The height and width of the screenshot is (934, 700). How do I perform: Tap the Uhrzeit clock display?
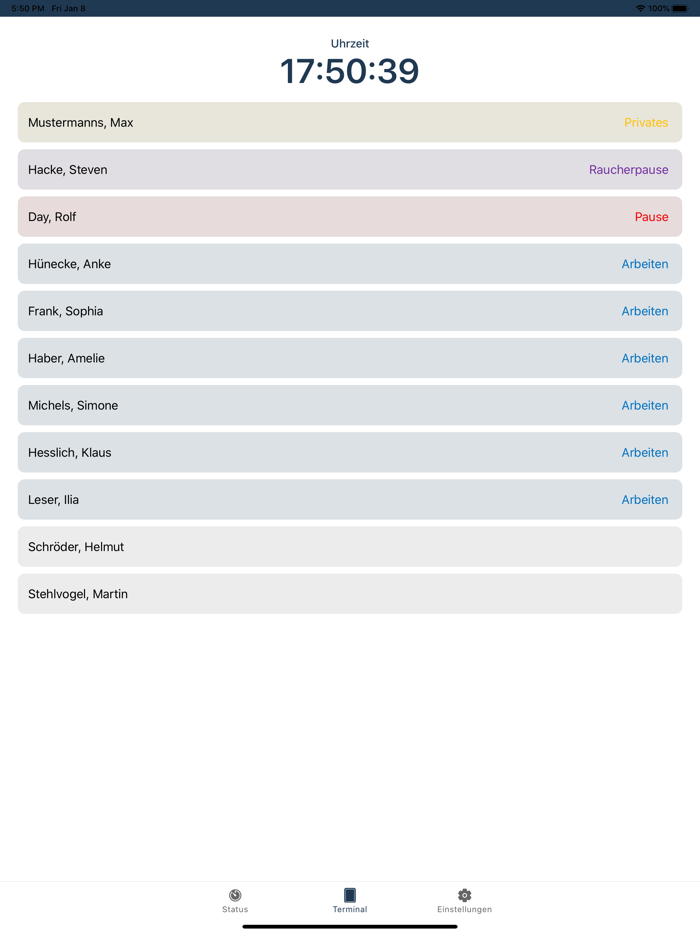(x=350, y=71)
